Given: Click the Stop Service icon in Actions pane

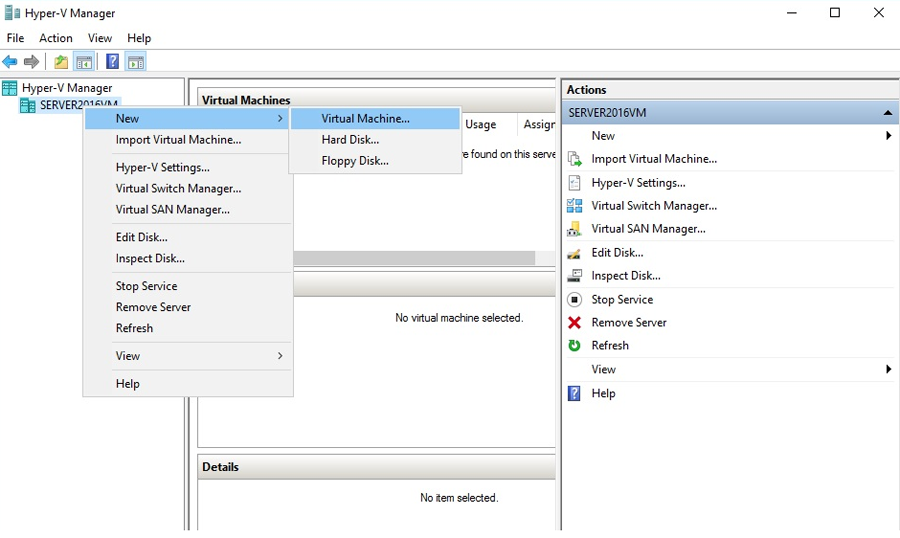Looking at the screenshot, I should pyautogui.click(x=575, y=299).
